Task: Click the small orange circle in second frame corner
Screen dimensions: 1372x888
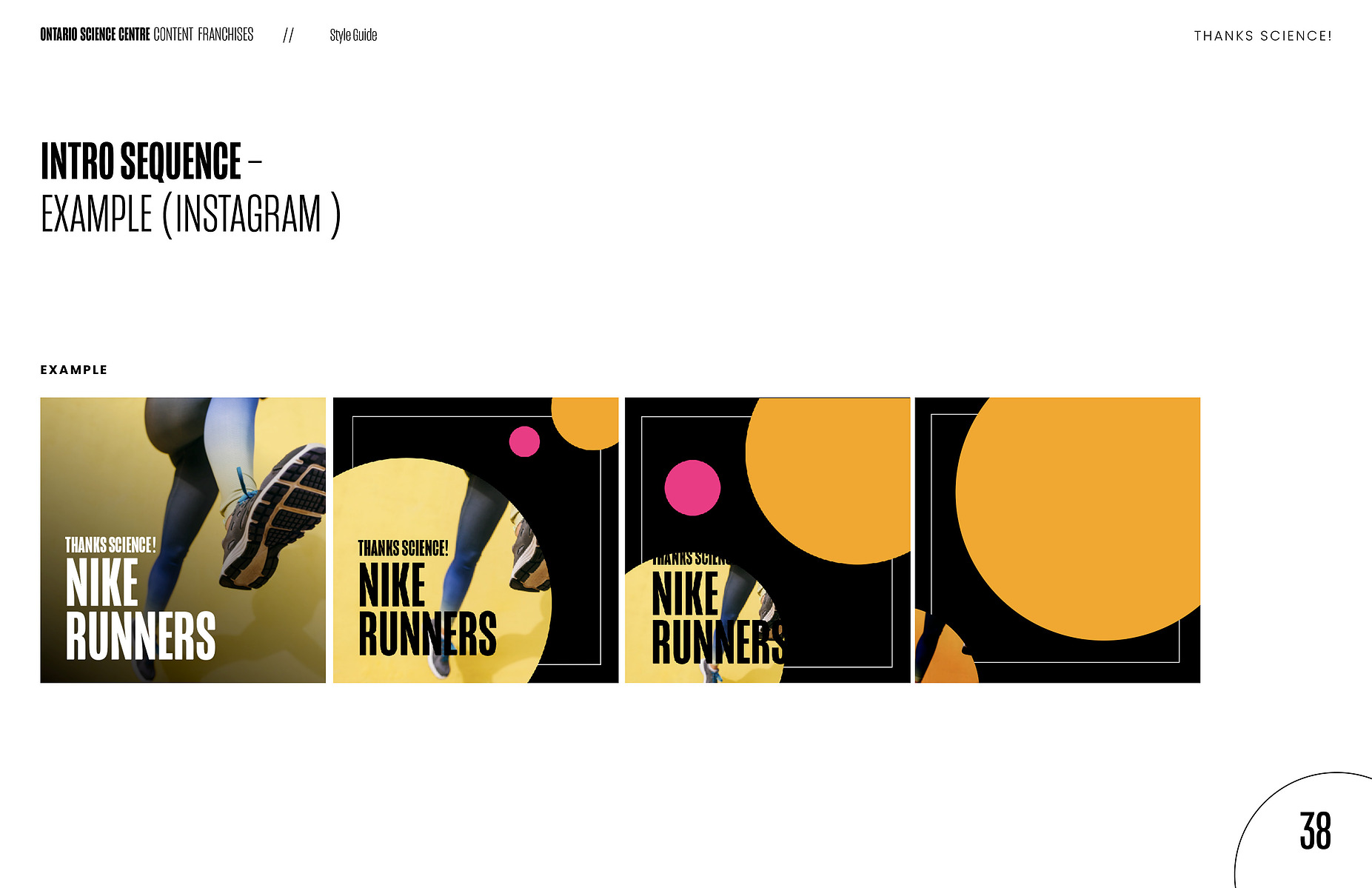Action: pos(586,423)
